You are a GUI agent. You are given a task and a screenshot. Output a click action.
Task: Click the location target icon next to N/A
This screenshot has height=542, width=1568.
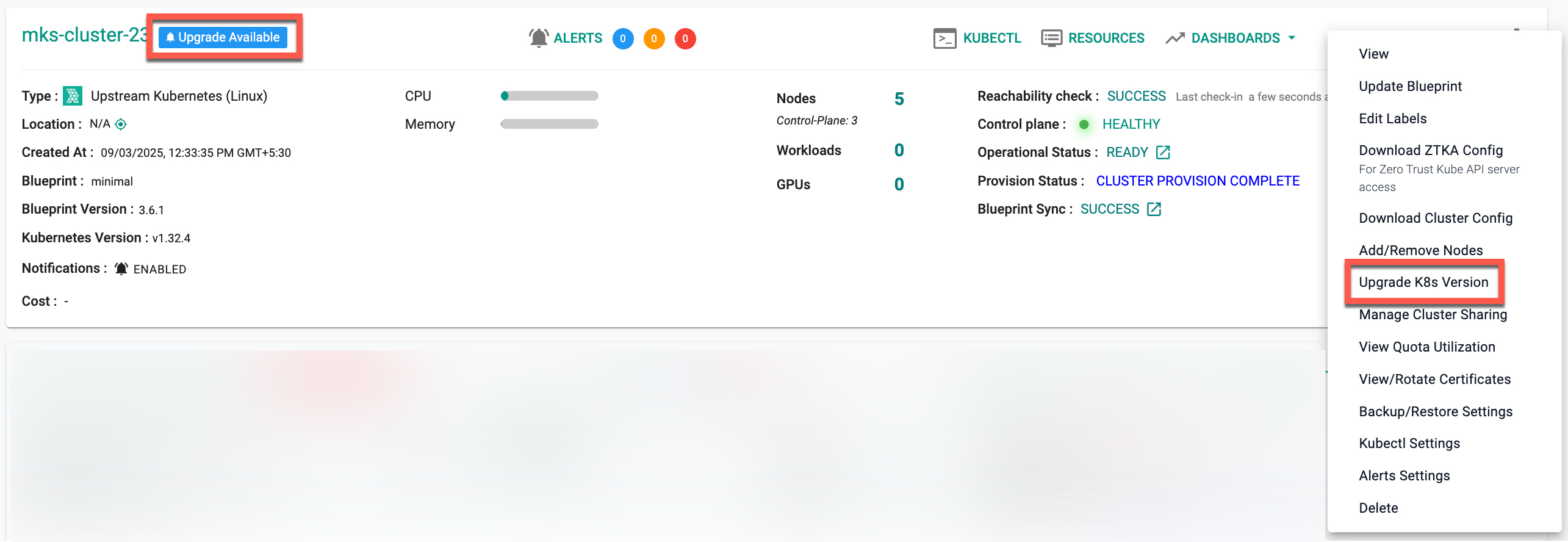(x=121, y=125)
